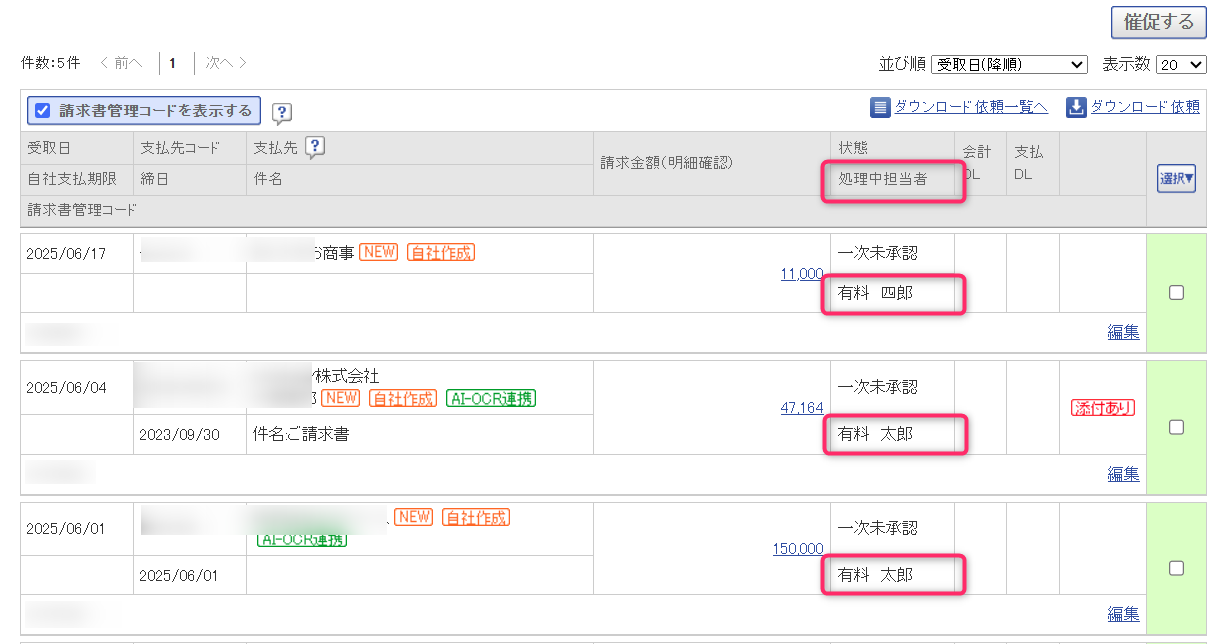This screenshot has height=644, width=1222.
Task: Open the 並び順 受取日(降順) dropdown
Action: click(1009, 64)
